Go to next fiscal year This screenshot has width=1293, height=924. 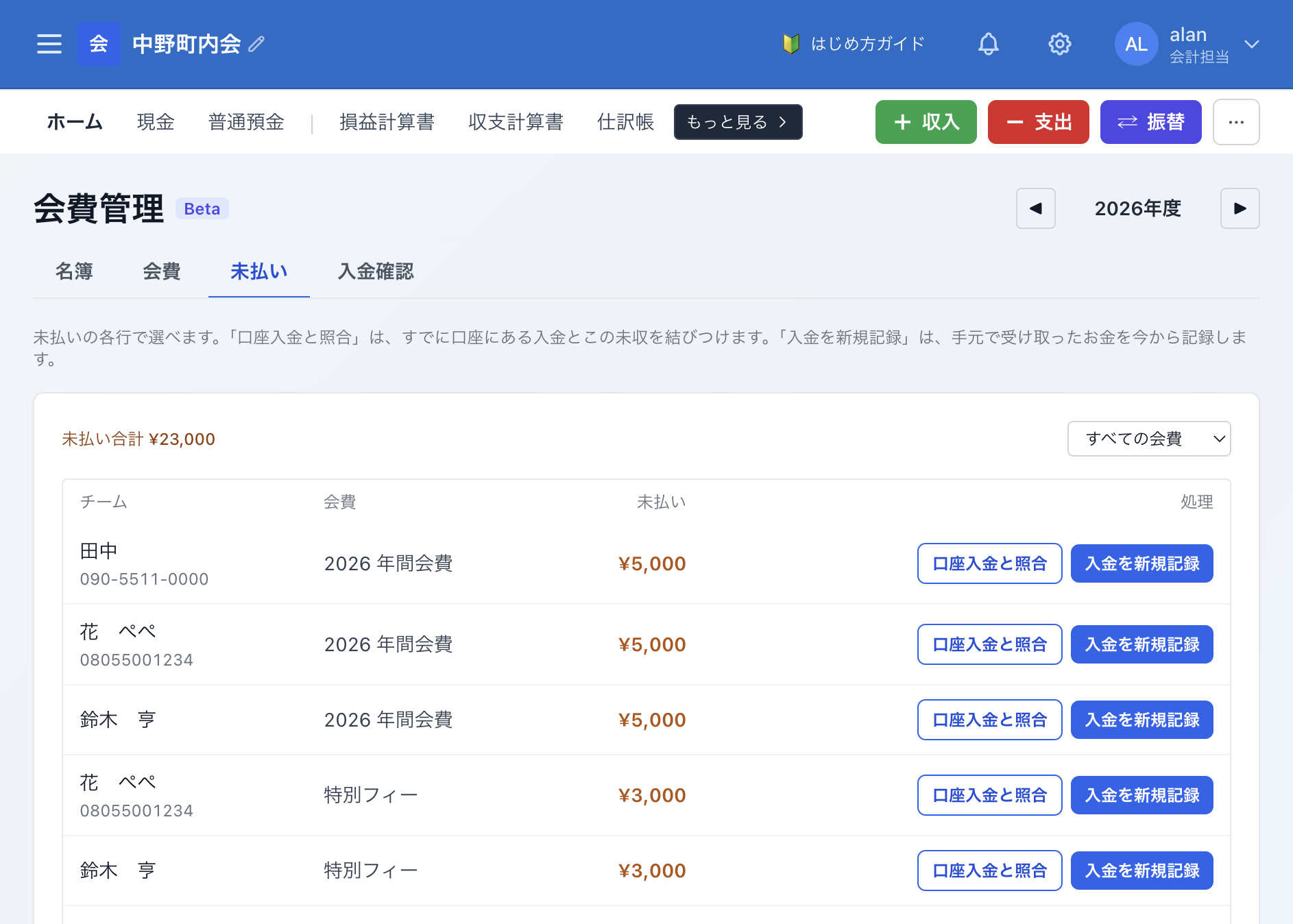tap(1240, 208)
